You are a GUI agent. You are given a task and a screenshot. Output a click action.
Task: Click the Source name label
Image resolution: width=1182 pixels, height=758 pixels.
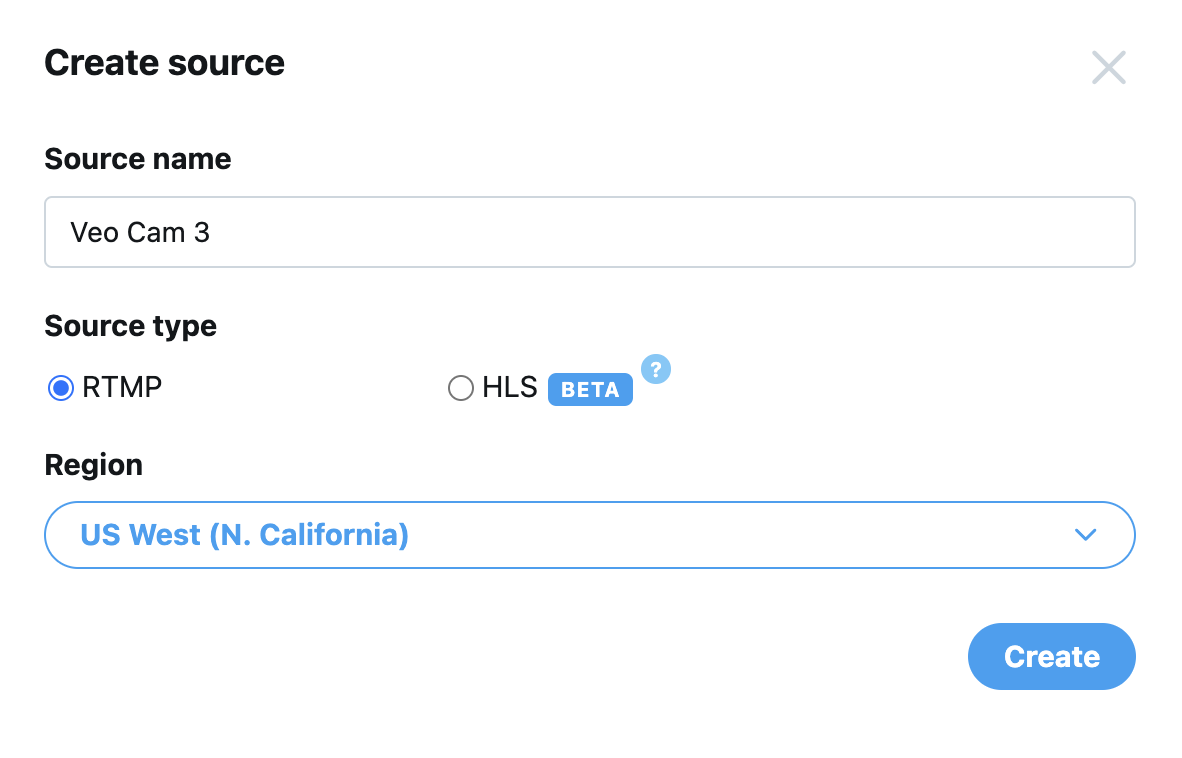(138, 159)
